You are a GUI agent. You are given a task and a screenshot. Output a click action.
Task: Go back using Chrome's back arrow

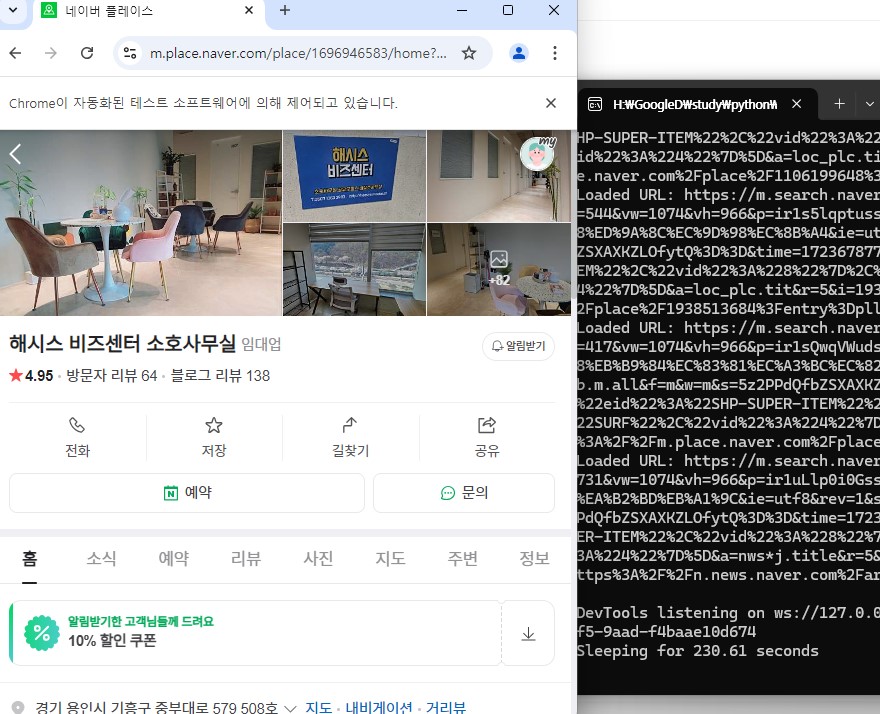pos(15,53)
